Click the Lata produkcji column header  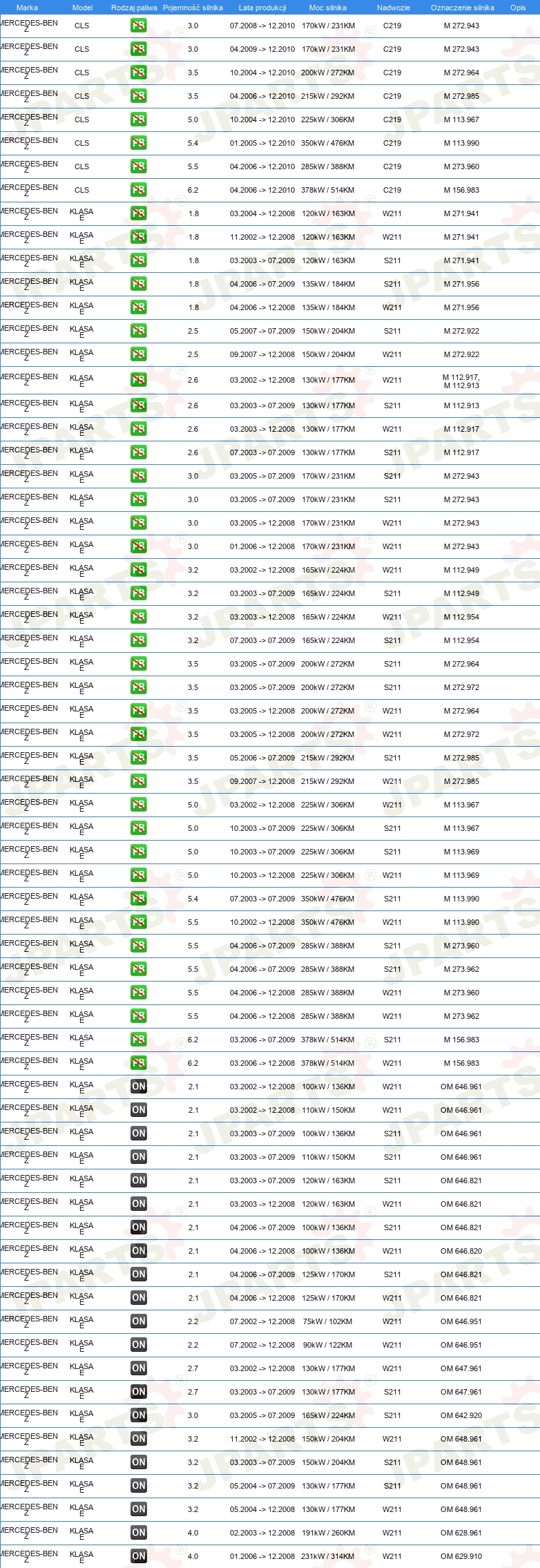tap(262, 8)
